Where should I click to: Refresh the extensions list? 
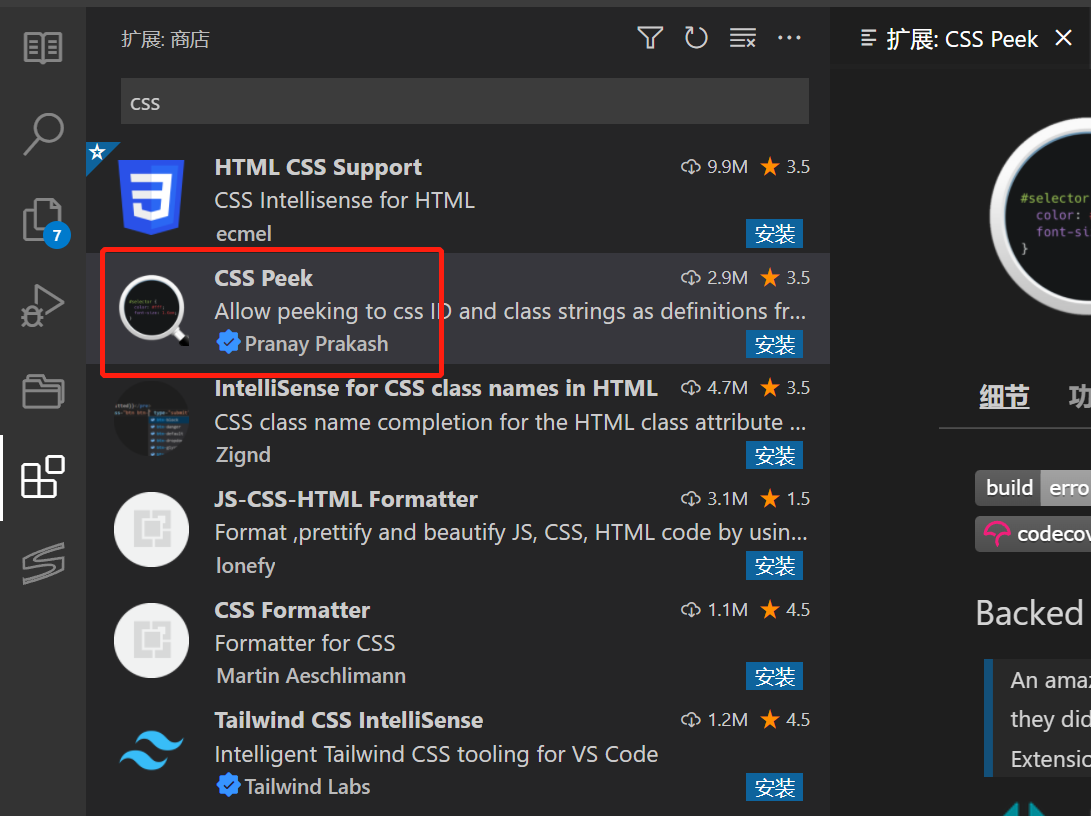click(696, 39)
